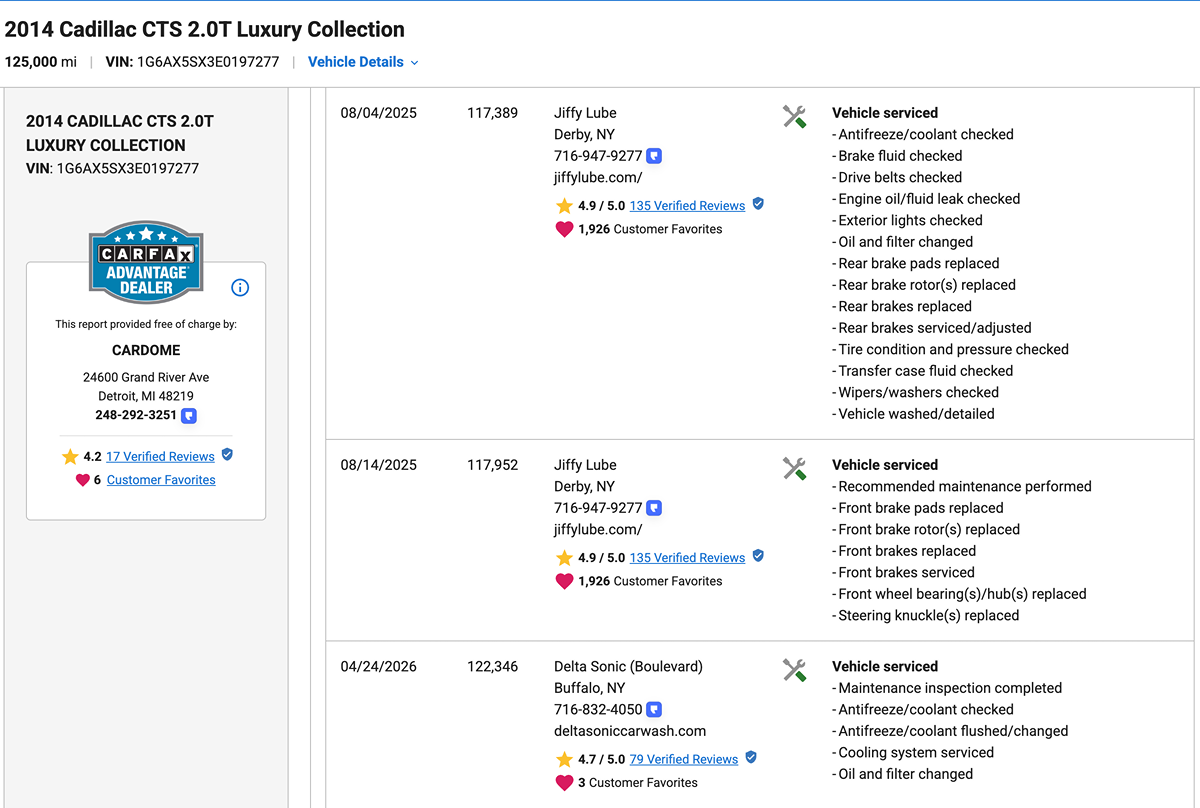Click phone icon for 08/14/2025 Jiffy Lube entry
This screenshot has height=808, width=1200.
(x=654, y=508)
